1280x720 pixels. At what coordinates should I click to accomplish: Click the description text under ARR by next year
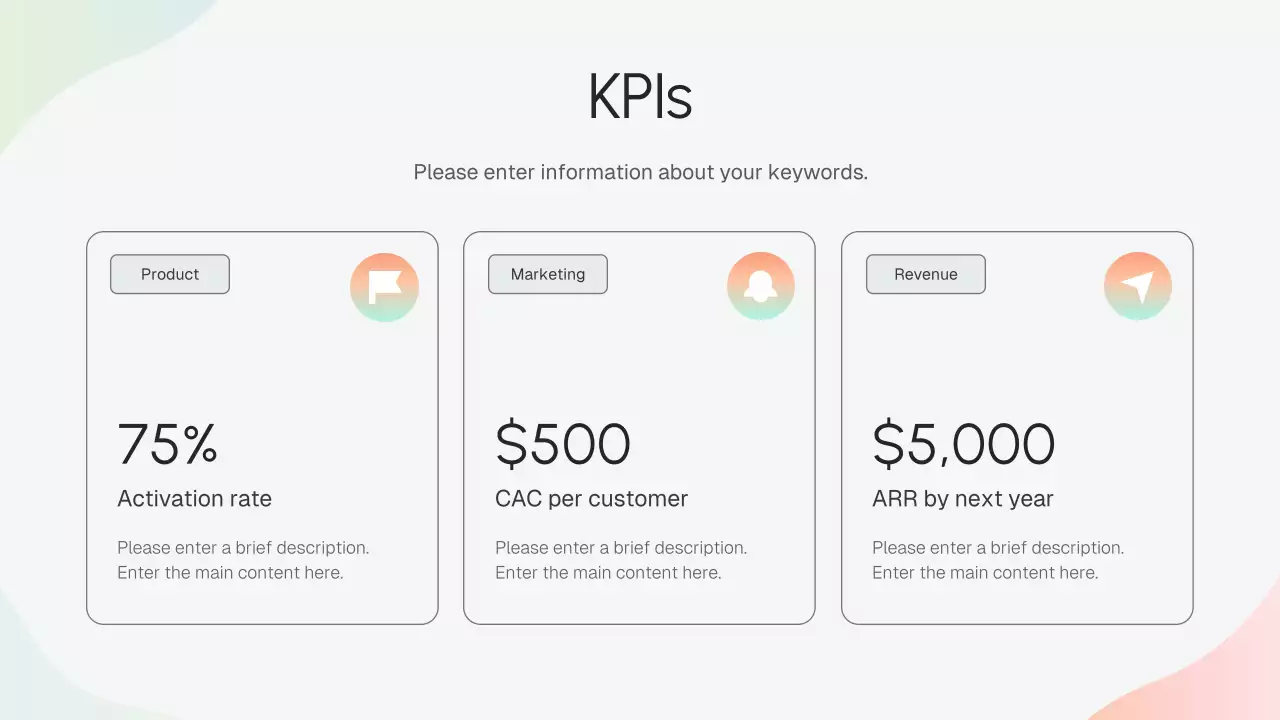click(998, 560)
